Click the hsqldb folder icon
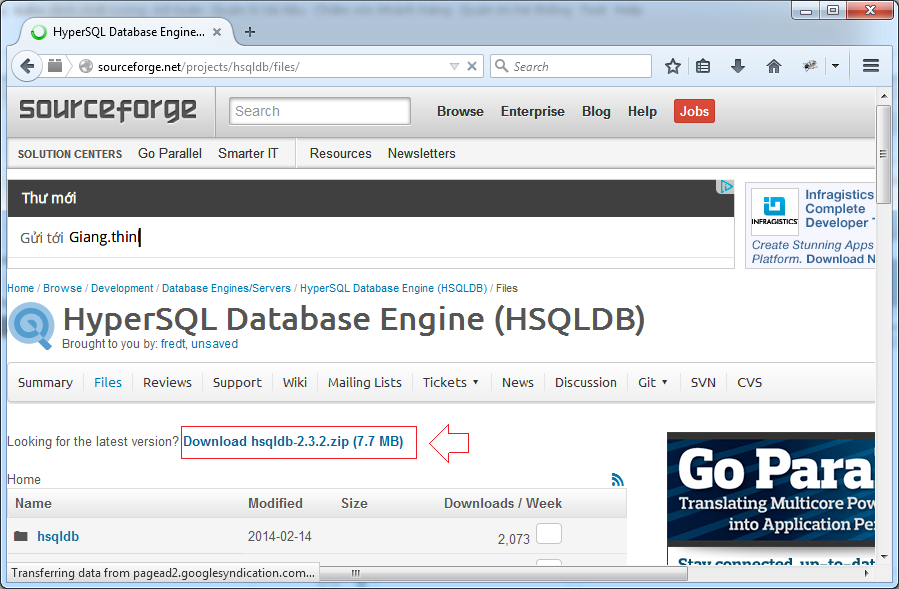899x589 pixels. (21, 536)
